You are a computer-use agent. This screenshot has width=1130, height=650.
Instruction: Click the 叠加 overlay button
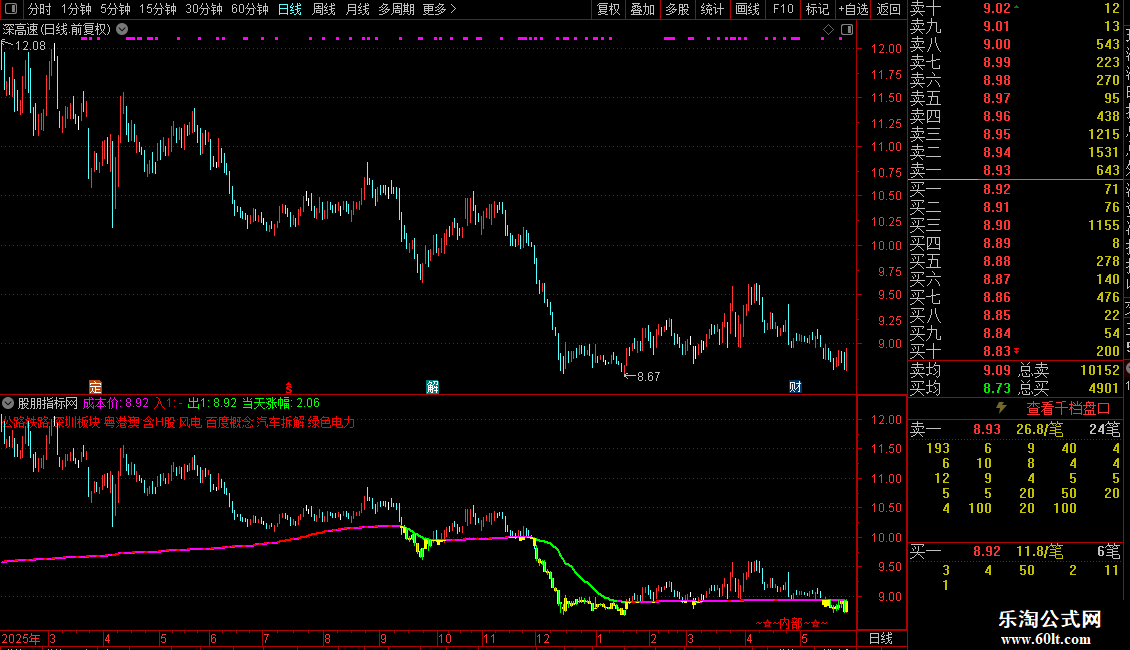point(643,9)
